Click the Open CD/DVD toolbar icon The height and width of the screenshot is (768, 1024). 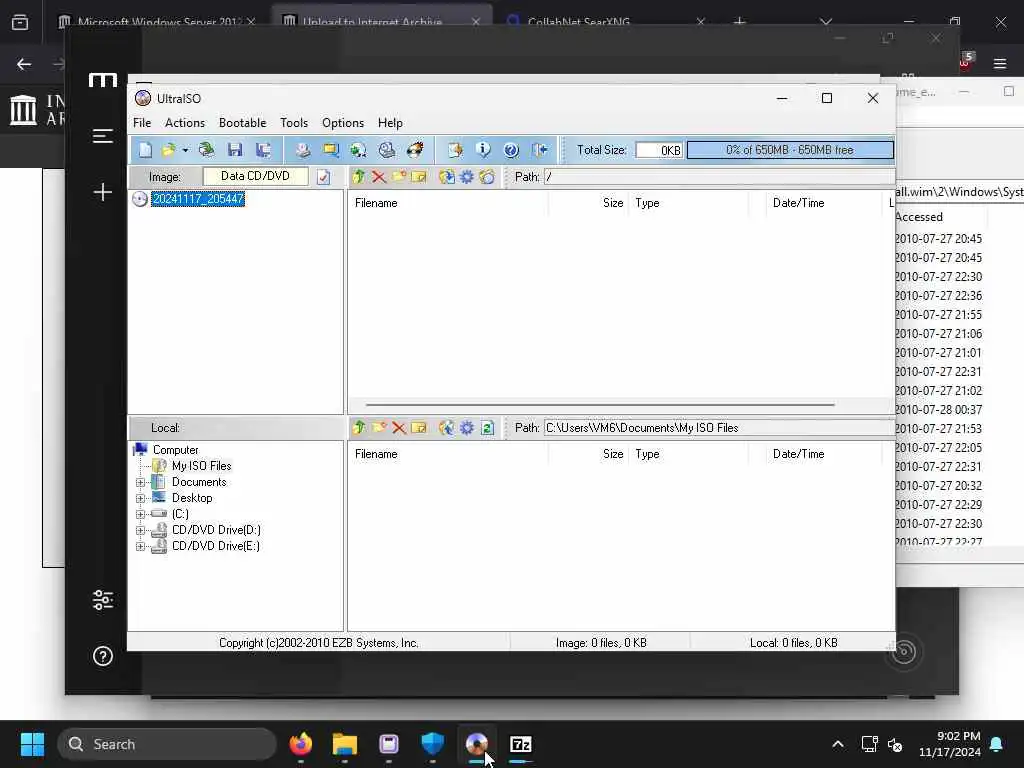coord(206,150)
